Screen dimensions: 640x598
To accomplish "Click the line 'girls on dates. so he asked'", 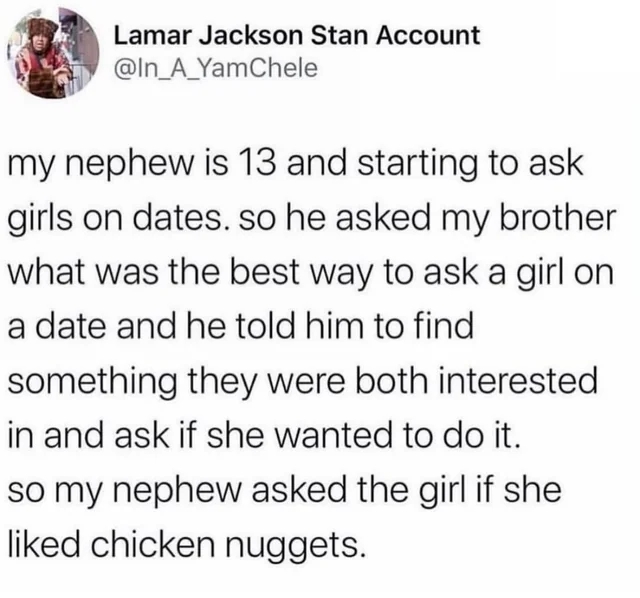I will (311, 218).
